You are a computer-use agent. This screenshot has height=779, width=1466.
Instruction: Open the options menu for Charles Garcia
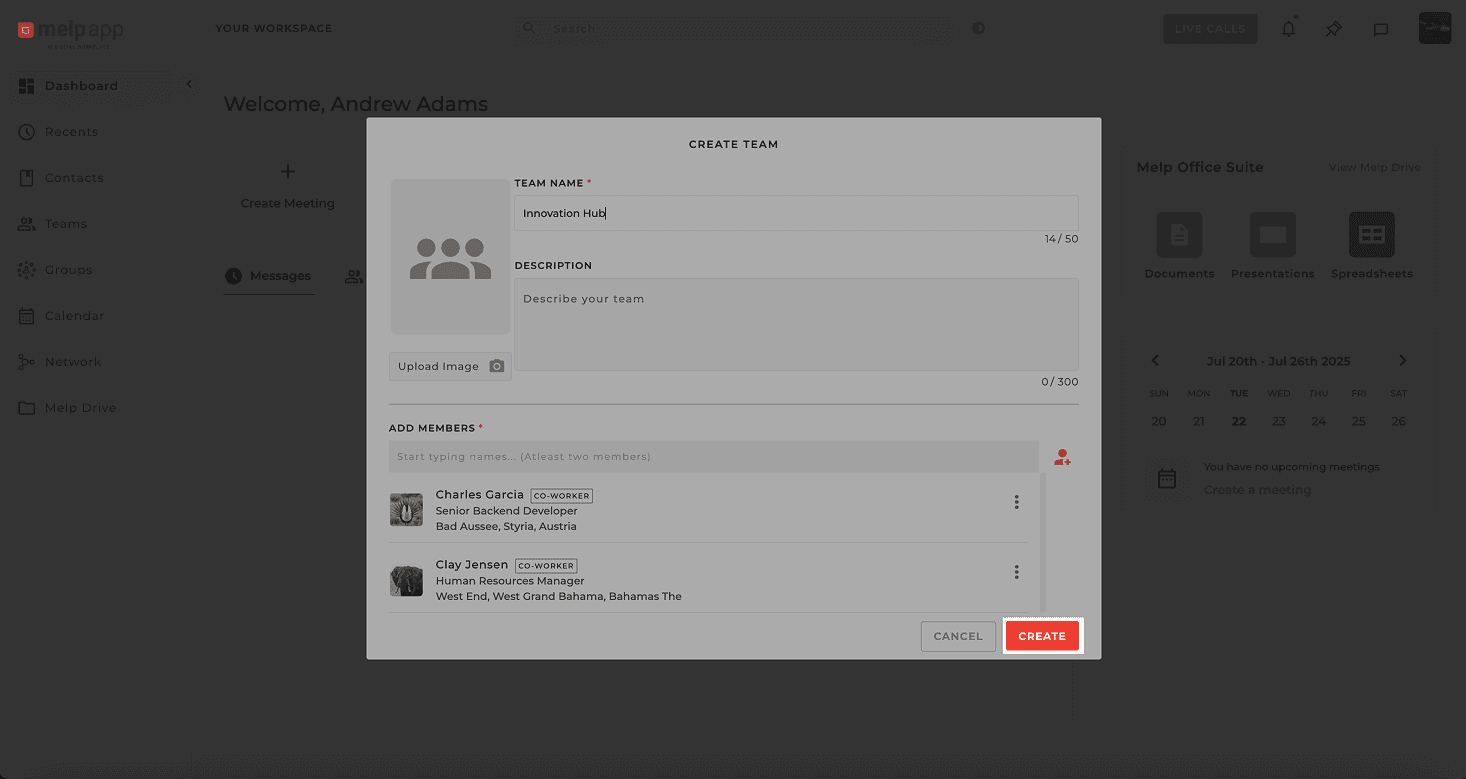coord(1016,501)
